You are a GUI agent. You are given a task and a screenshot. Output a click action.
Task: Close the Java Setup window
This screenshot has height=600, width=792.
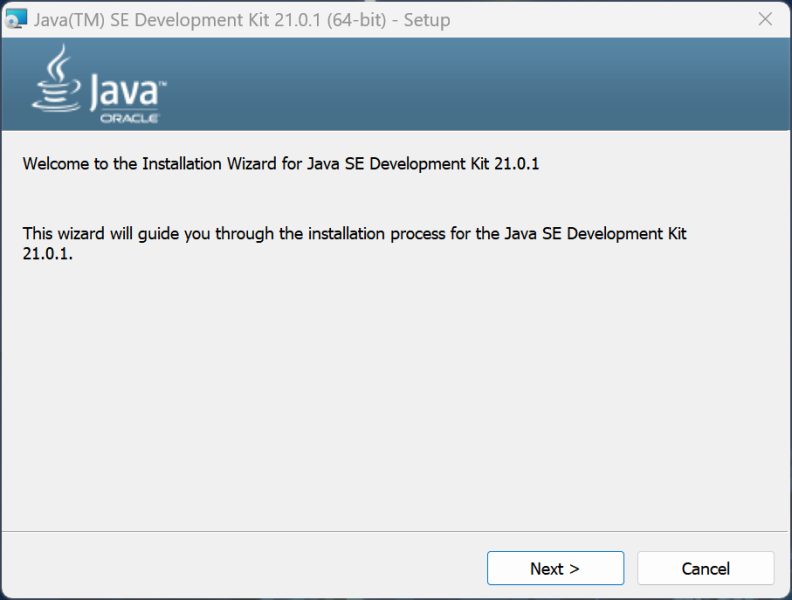coord(765,19)
